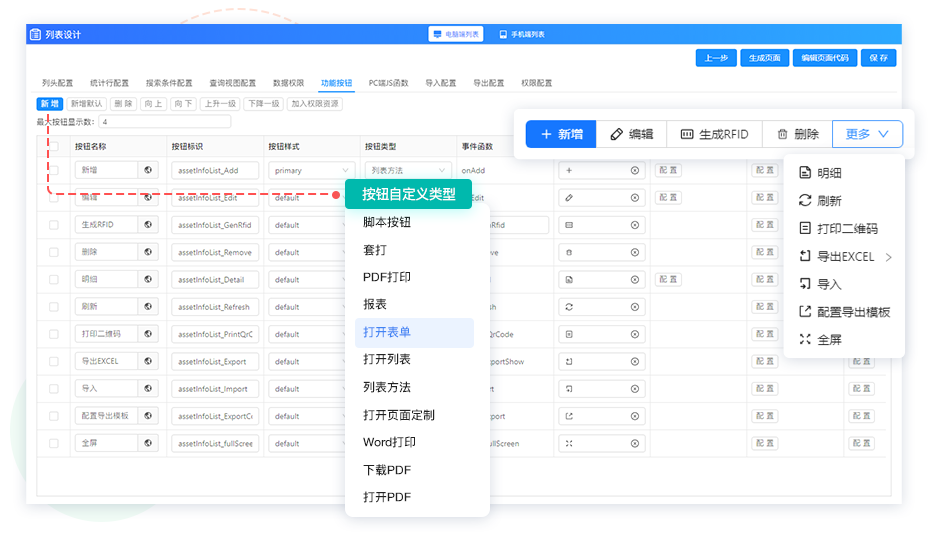Click the fullscreen icon entry 全屏 in the 更多 menu
This screenshot has height=540, width=940.
820,340
